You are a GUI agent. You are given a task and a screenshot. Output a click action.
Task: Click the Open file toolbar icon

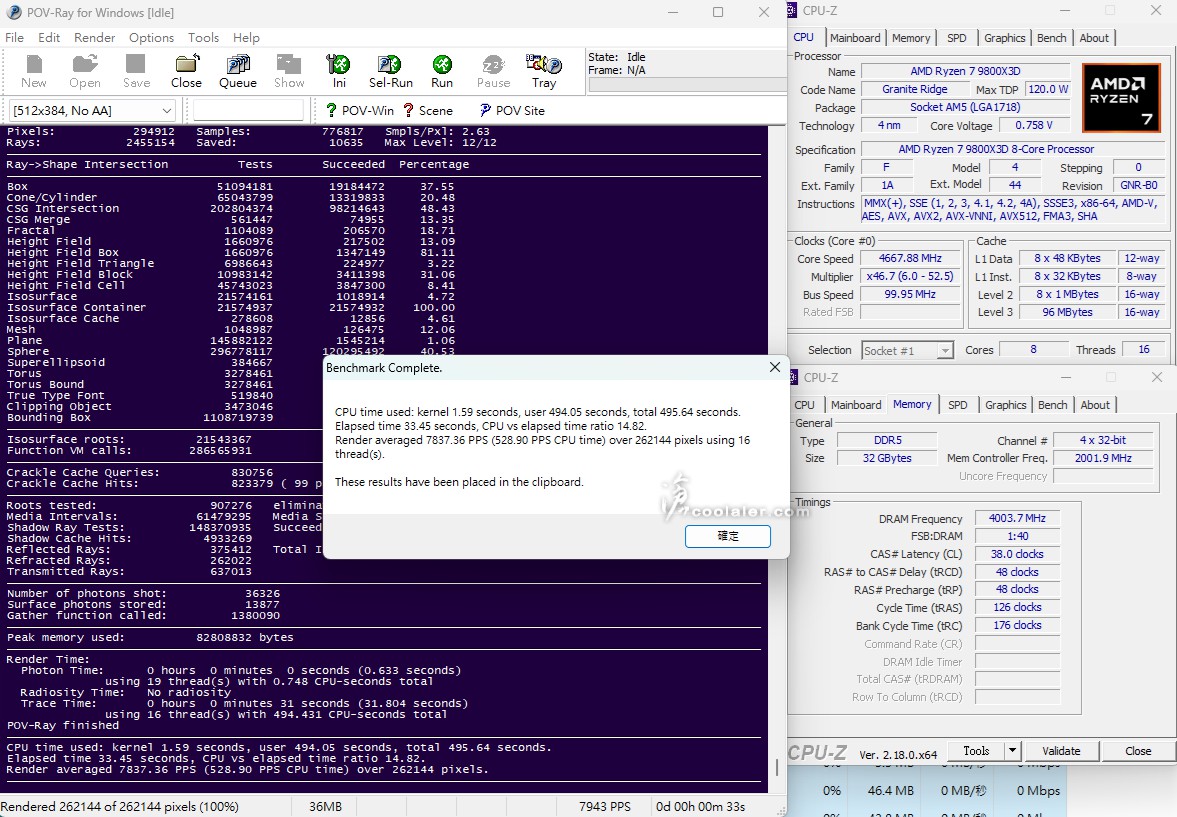pos(85,71)
